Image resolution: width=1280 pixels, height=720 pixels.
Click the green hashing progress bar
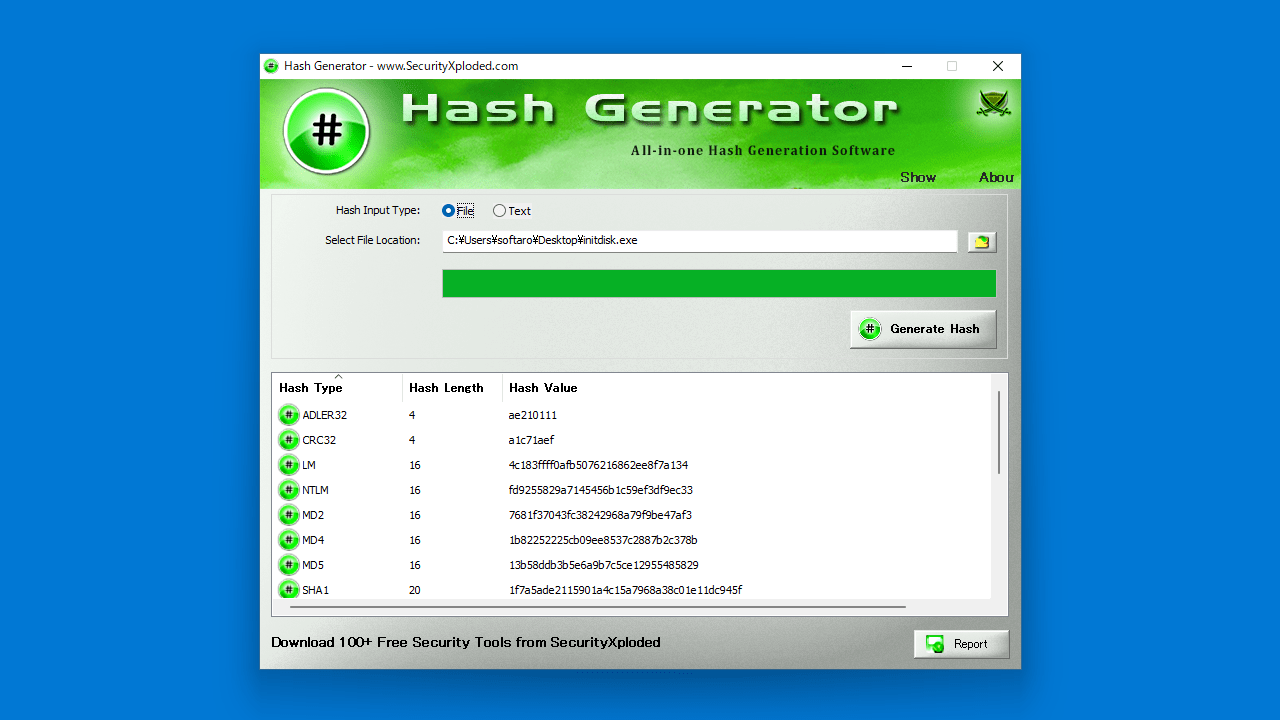coord(719,283)
